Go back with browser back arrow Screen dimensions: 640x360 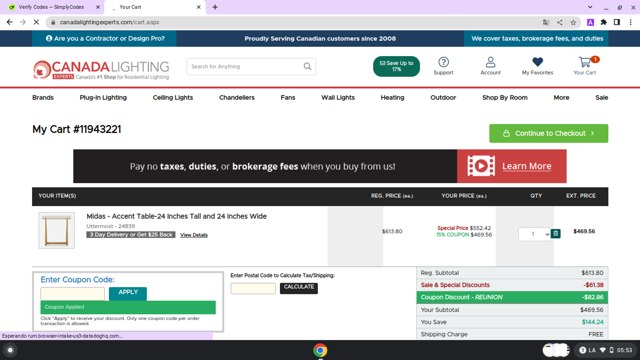[x=9, y=22]
